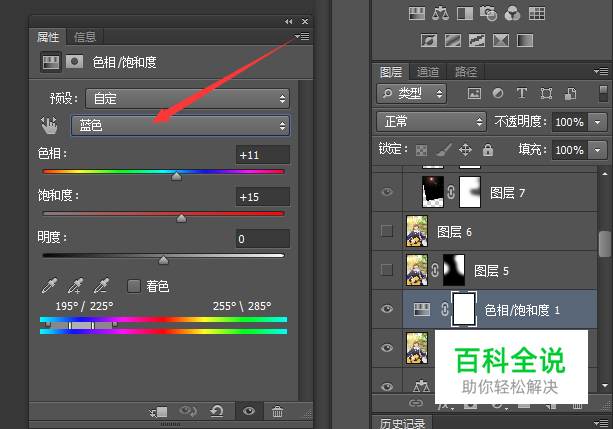Click the reset adjustment defaults icon
Viewport: 613px width, 429px height.
pyautogui.click(x=217, y=411)
